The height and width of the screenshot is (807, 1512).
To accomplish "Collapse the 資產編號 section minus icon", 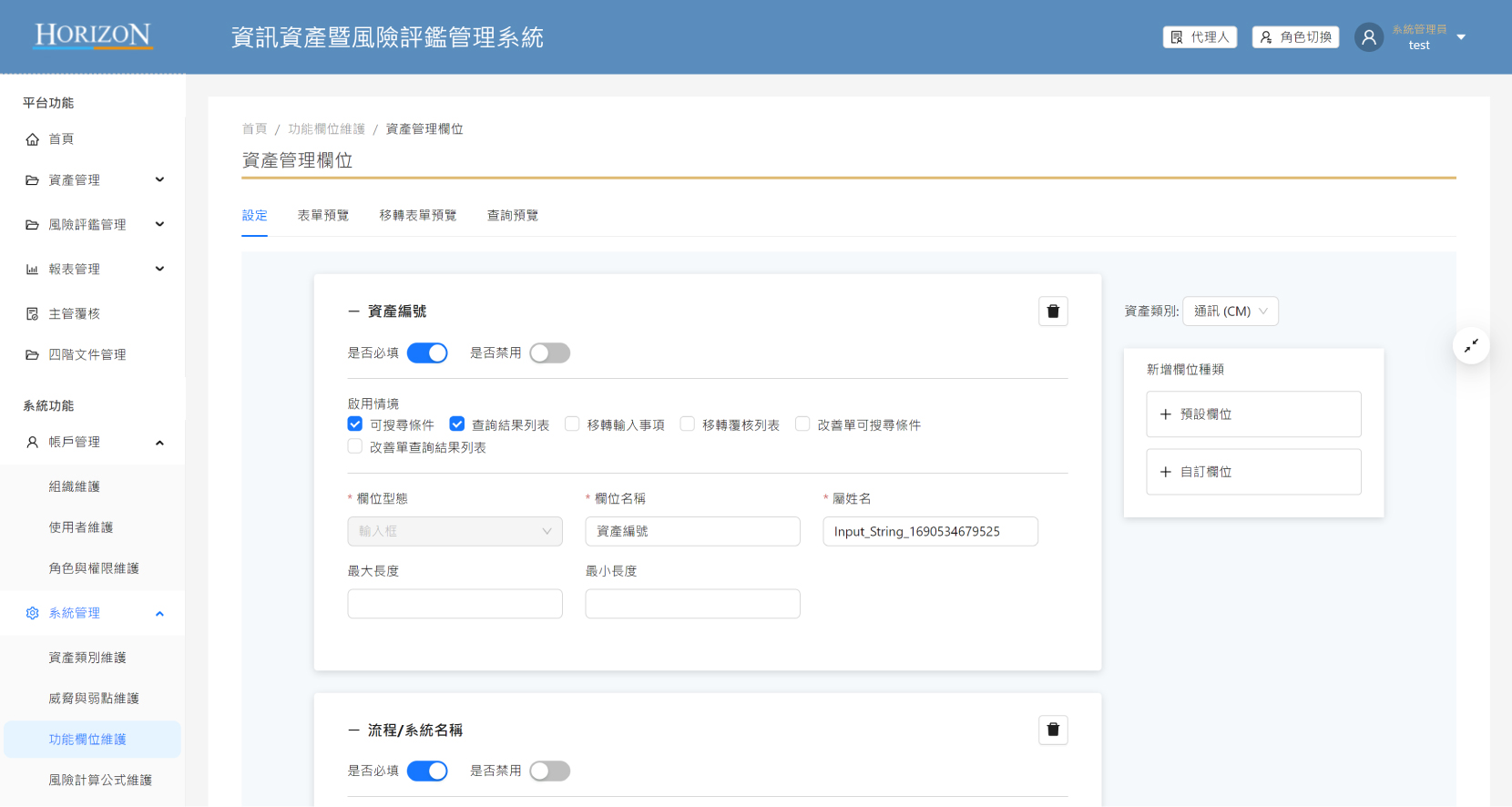I will pos(353,312).
